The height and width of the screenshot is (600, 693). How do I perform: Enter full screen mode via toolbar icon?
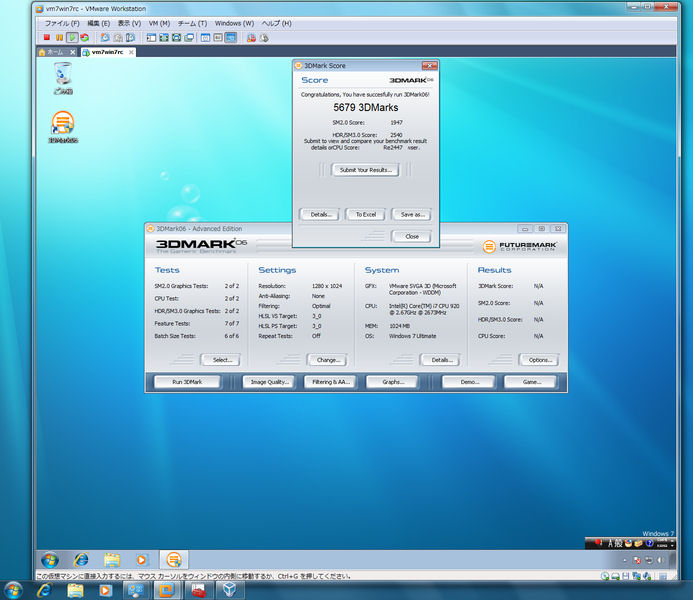(x=164, y=38)
